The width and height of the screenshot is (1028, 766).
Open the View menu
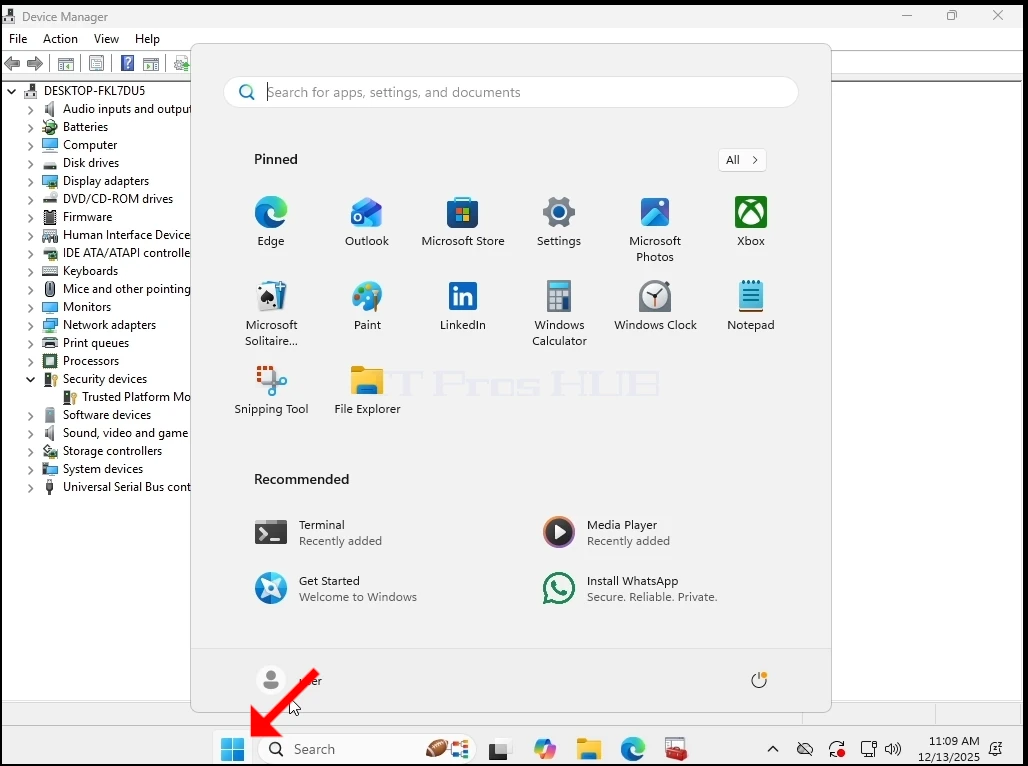point(106,39)
